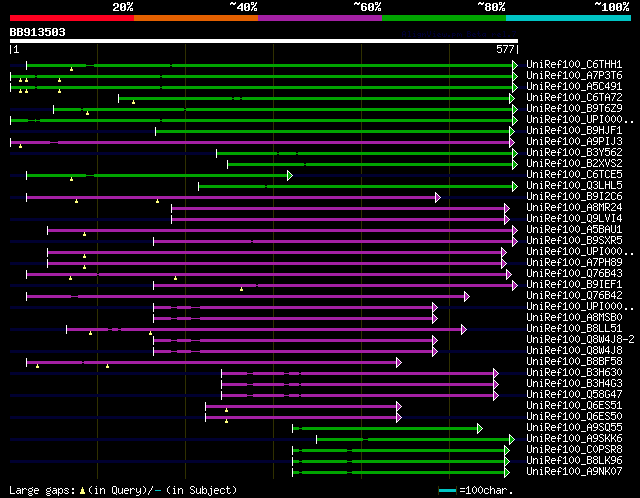Select the UniRef100_Q8W4J8-2 label
Image resolution: width=640 pixels, height=498 pixels.
[580, 340]
